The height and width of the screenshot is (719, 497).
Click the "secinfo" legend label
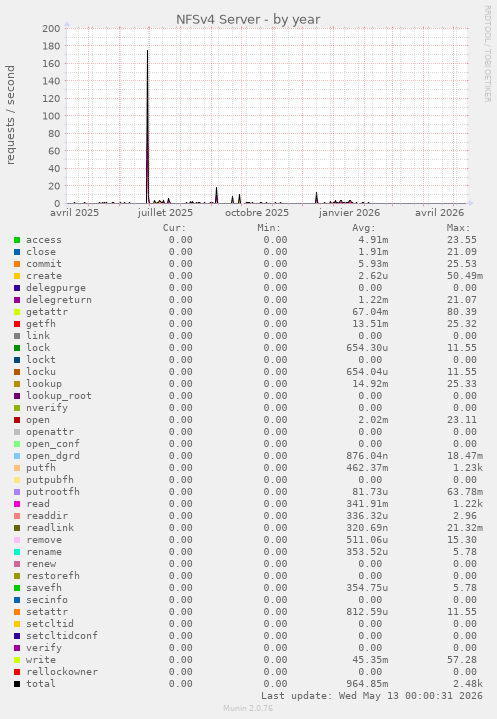click(x=47, y=600)
